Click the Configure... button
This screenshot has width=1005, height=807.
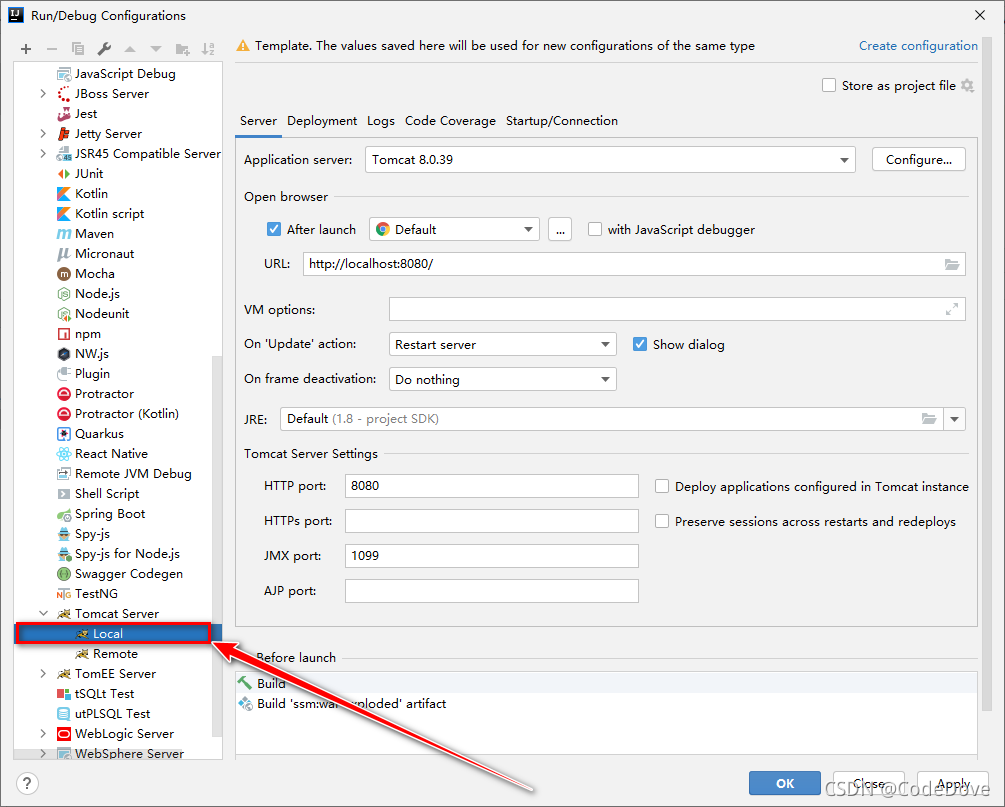point(918,160)
